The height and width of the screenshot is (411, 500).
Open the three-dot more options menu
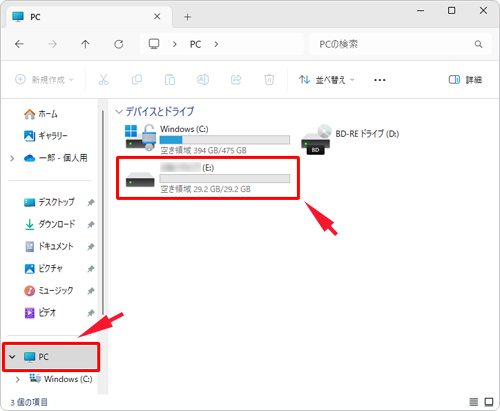pos(380,80)
